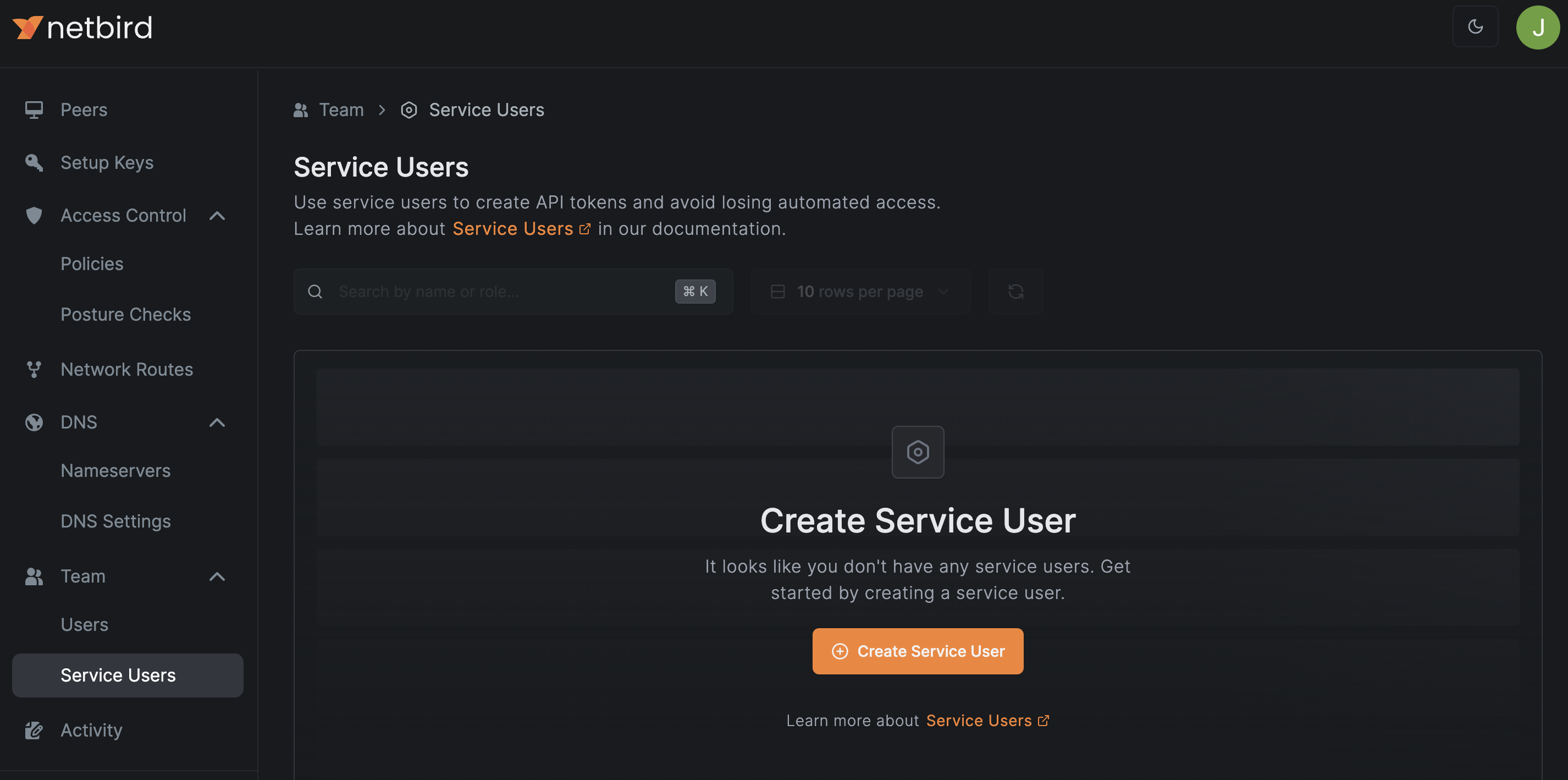The height and width of the screenshot is (780, 1568).
Task: Click the Team people icon in the breadcrumb
Action: (301, 109)
